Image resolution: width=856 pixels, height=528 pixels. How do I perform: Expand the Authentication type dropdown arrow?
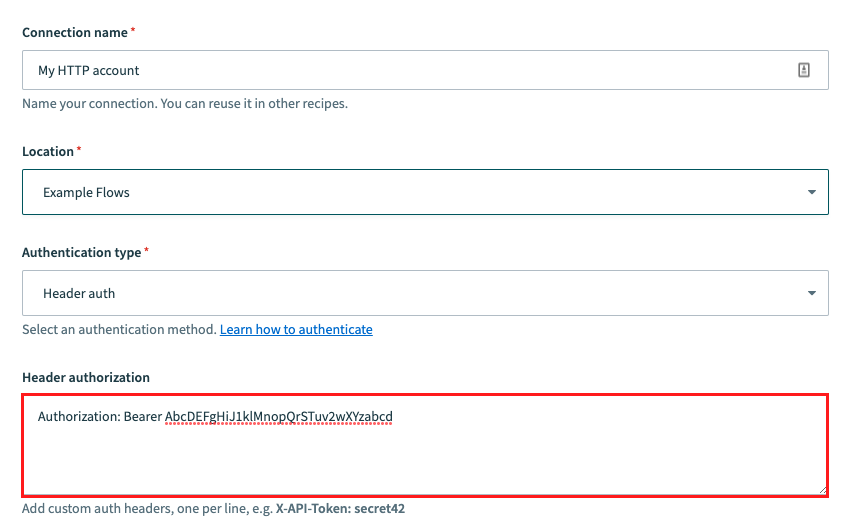pos(812,293)
